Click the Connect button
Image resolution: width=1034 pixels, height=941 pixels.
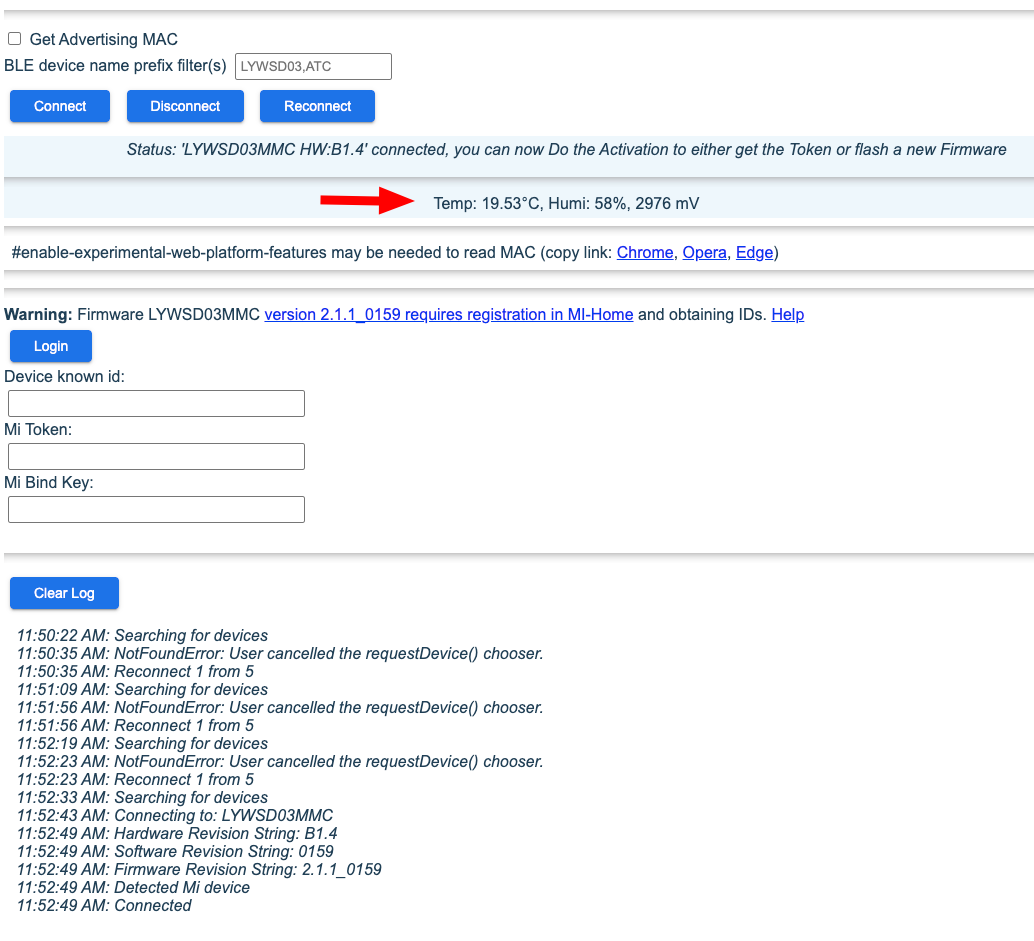coord(59,106)
